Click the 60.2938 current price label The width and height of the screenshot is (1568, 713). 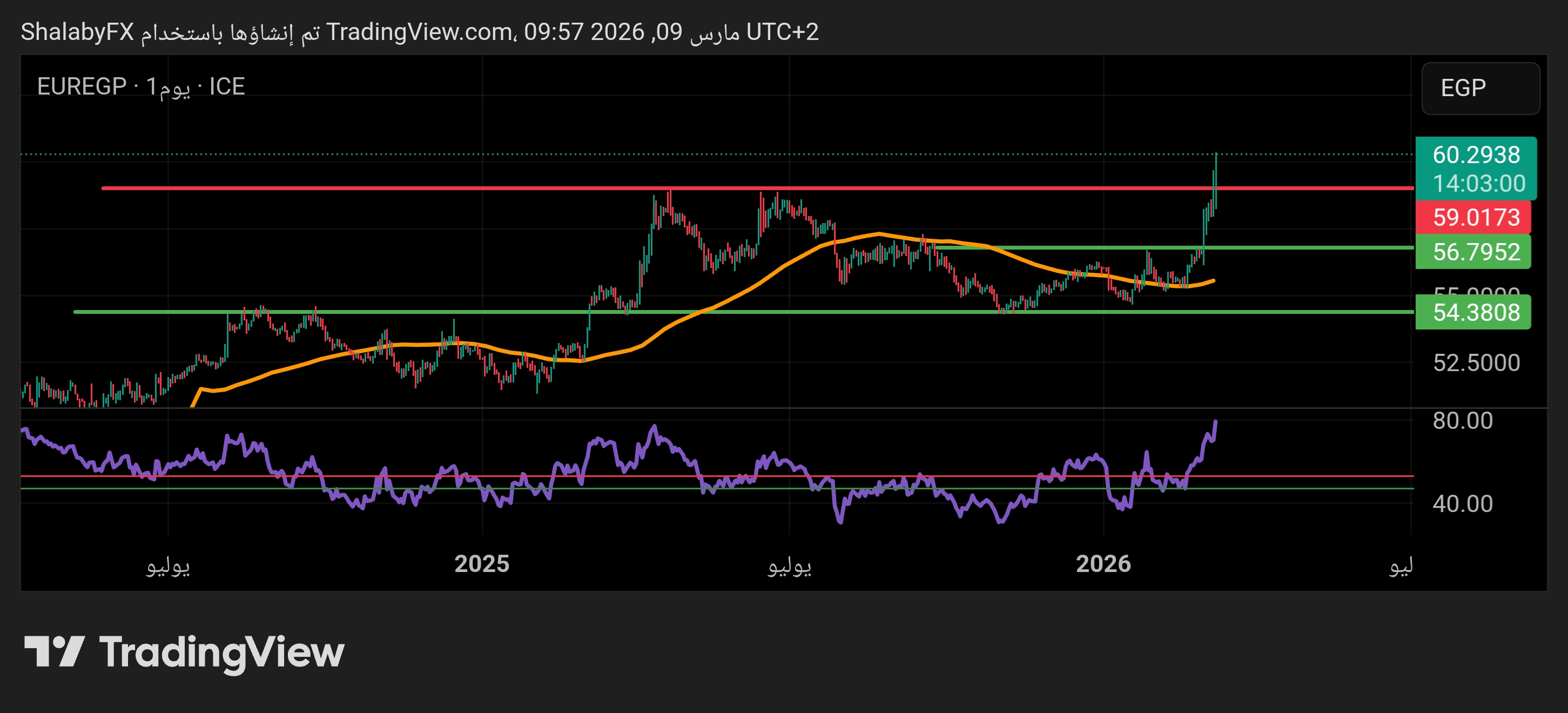point(1476,154)
